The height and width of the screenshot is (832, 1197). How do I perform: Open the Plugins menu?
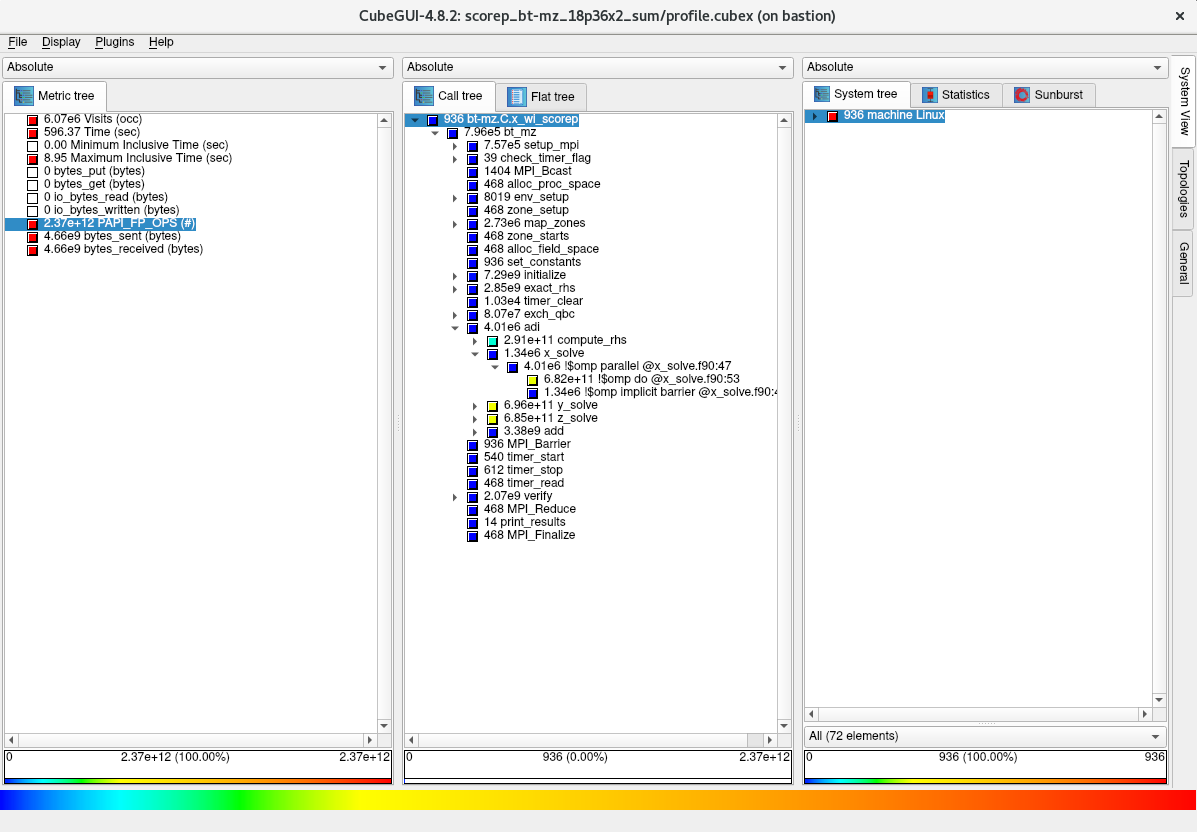pyautogui.click(x=114, y=42)
